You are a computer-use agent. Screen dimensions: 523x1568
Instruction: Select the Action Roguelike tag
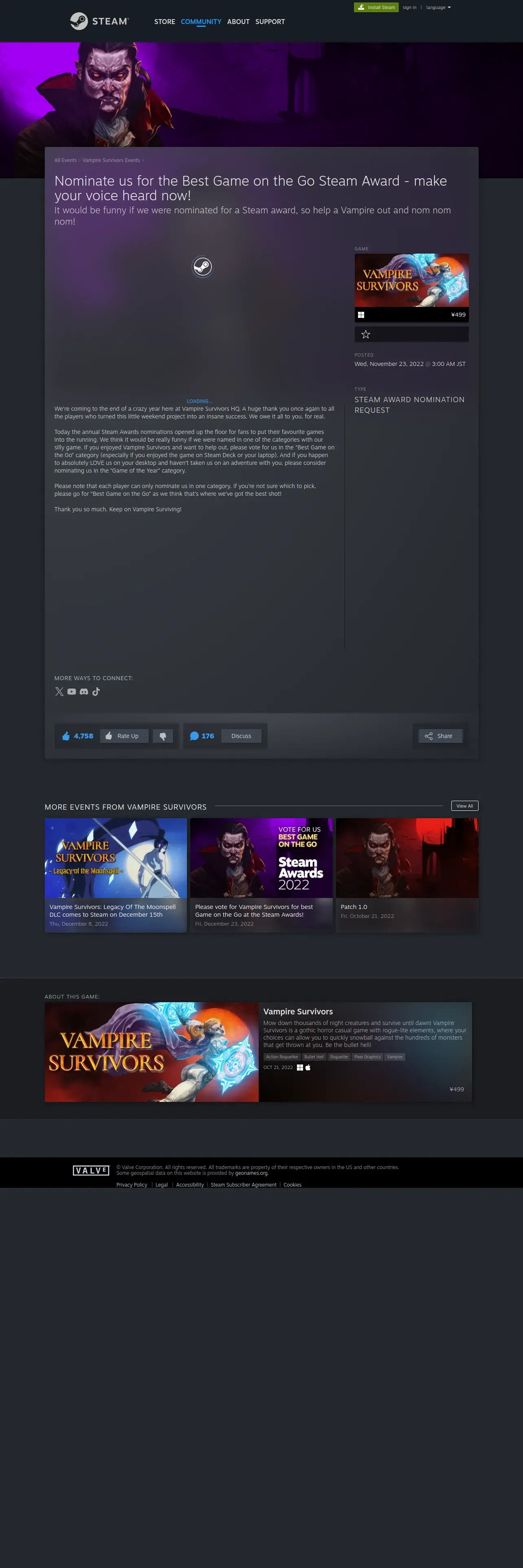pos(282,1057)
